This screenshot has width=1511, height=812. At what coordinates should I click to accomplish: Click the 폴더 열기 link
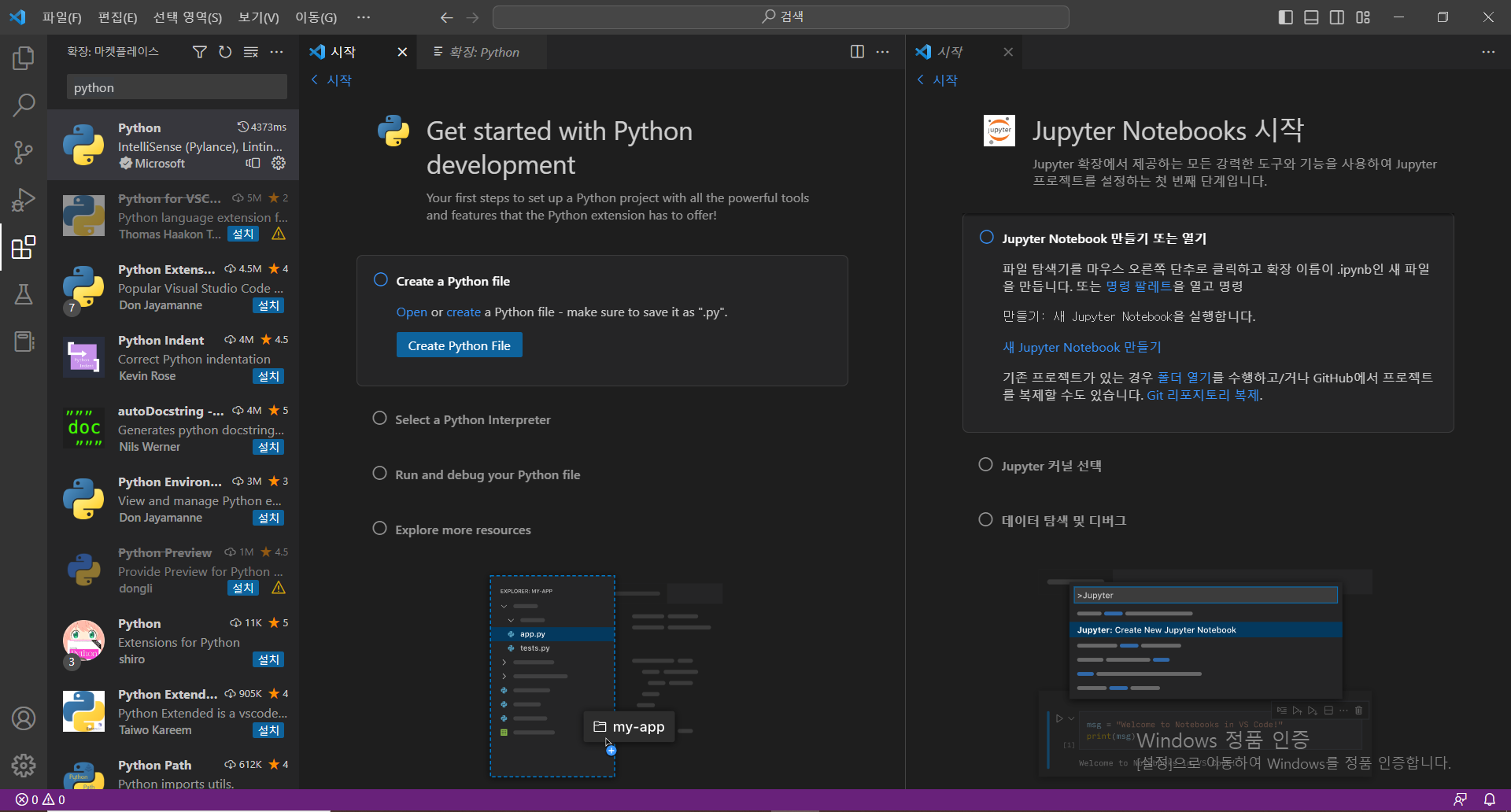tap(1184, 378)
